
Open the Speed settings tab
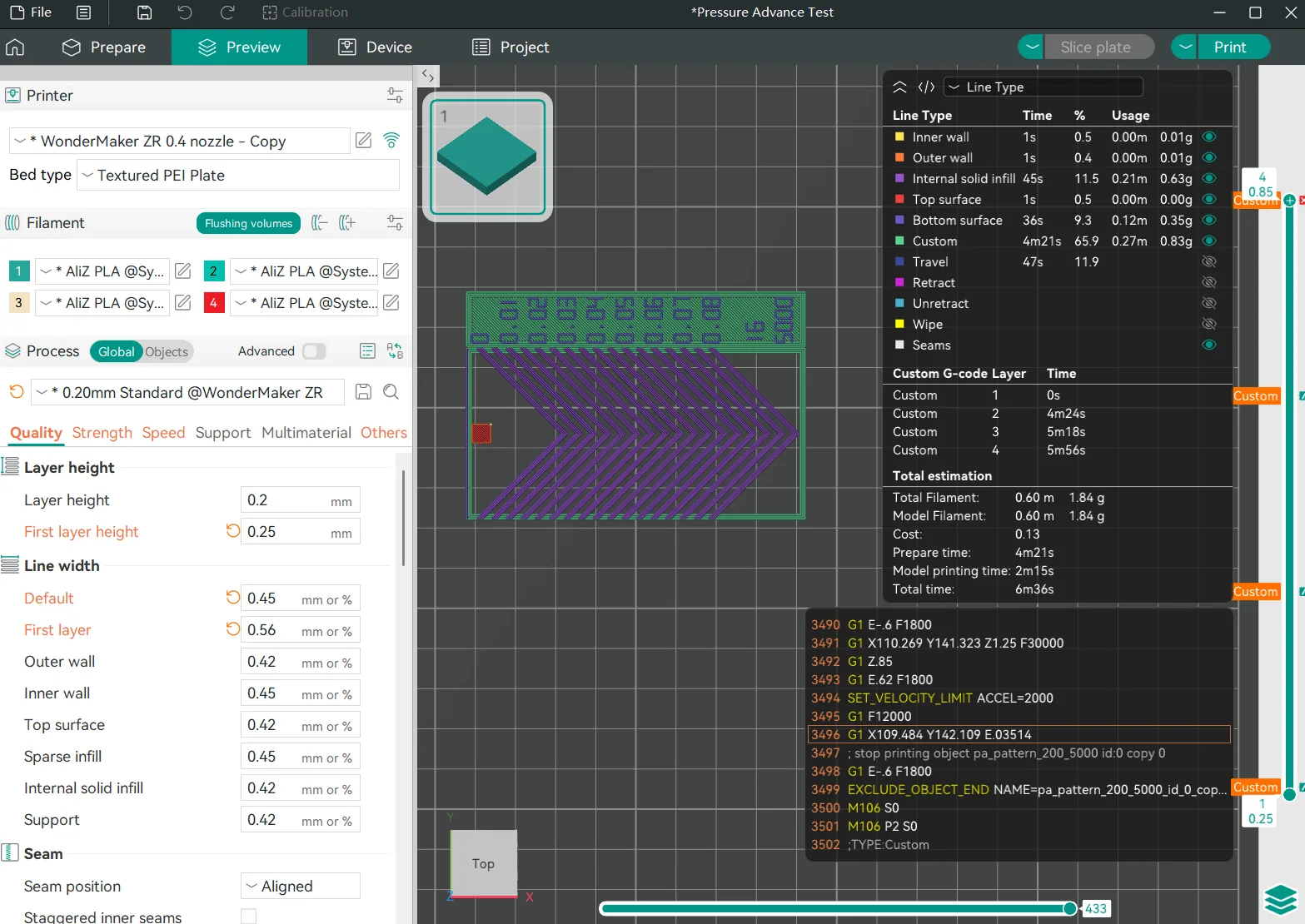click(163, 433)
